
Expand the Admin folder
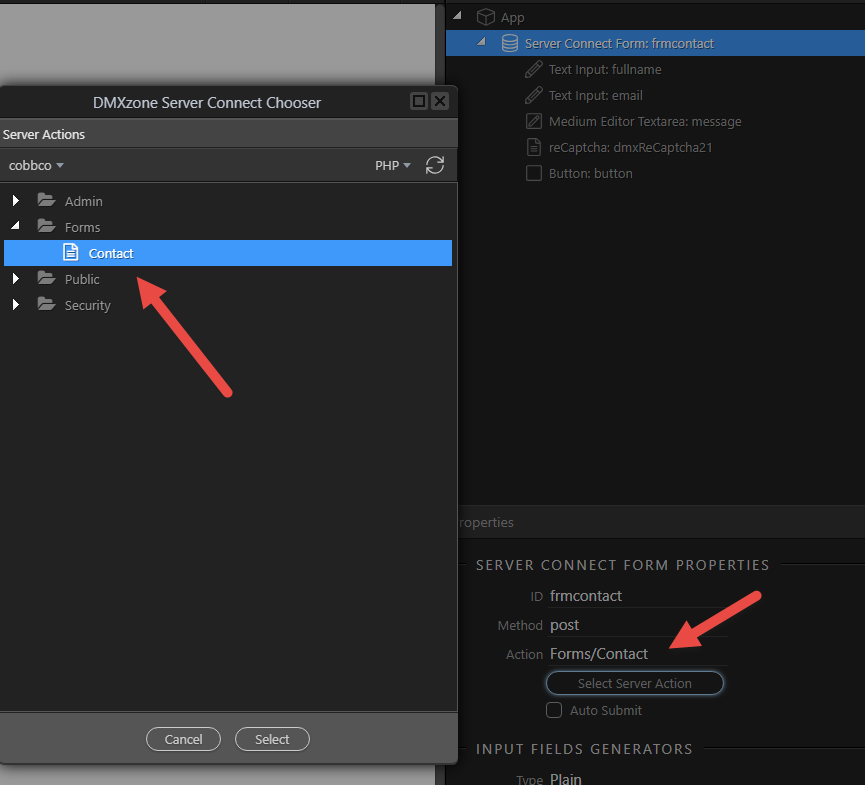16,200
